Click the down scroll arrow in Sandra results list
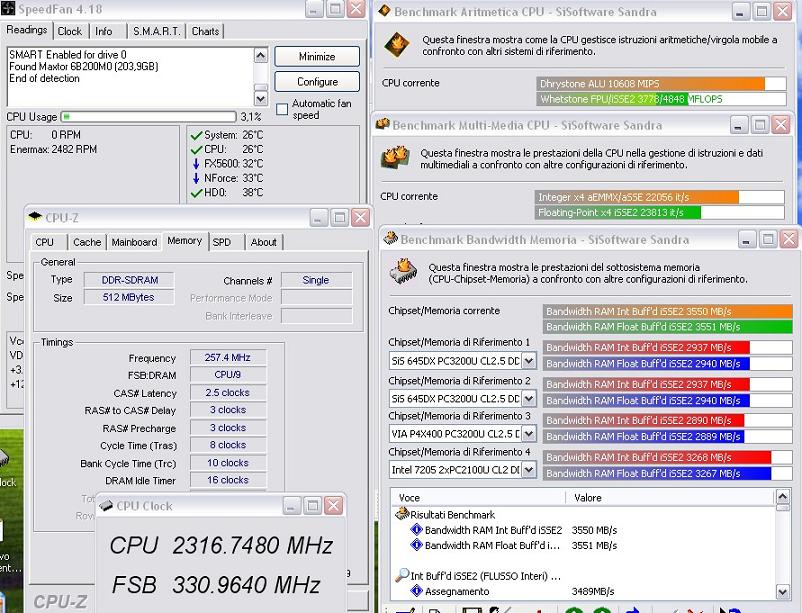Image resolution: width=802 pixels, height=613 pixels. coord(783,592)
